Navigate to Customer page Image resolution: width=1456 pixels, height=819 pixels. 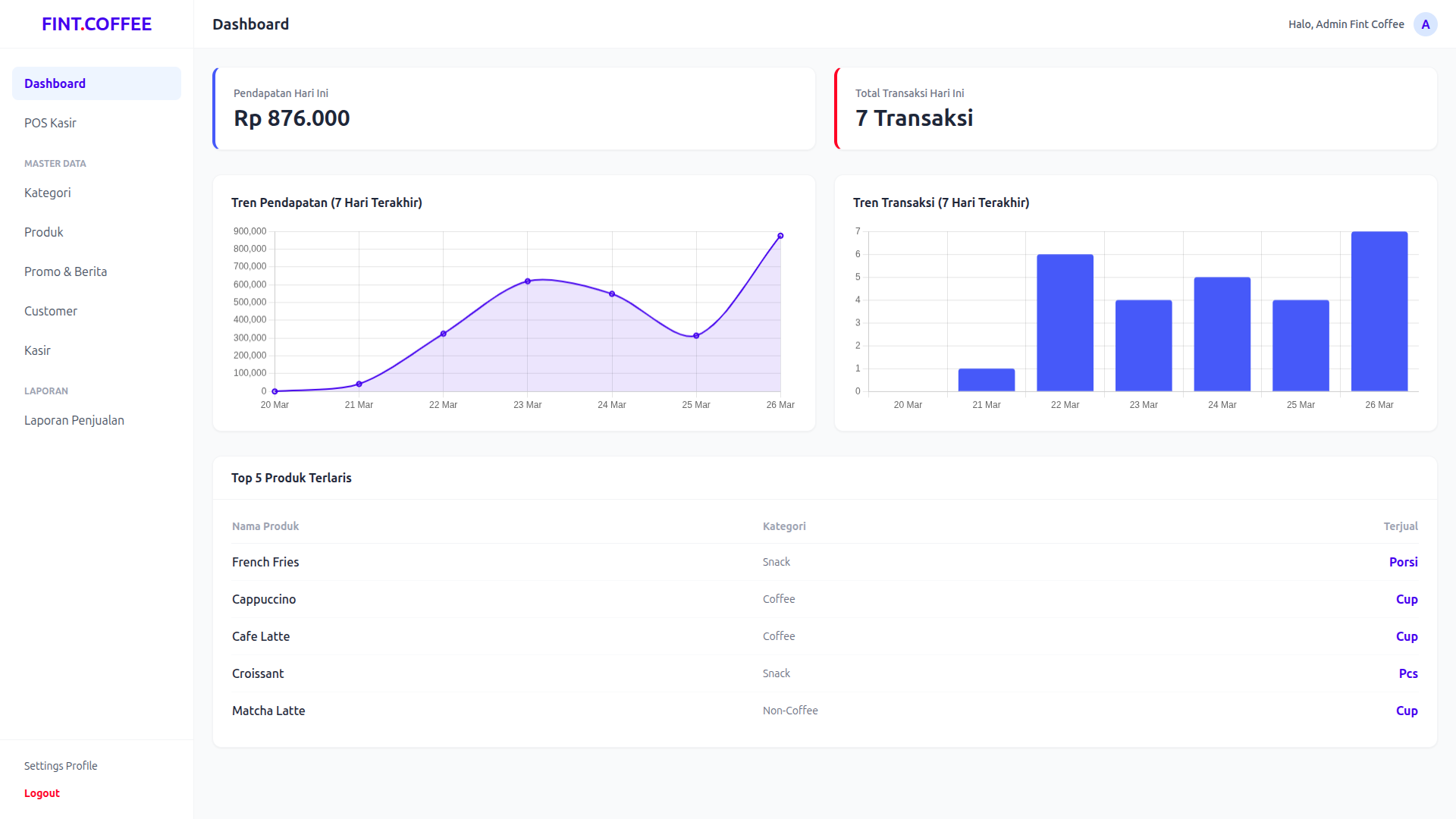(96, 311)
